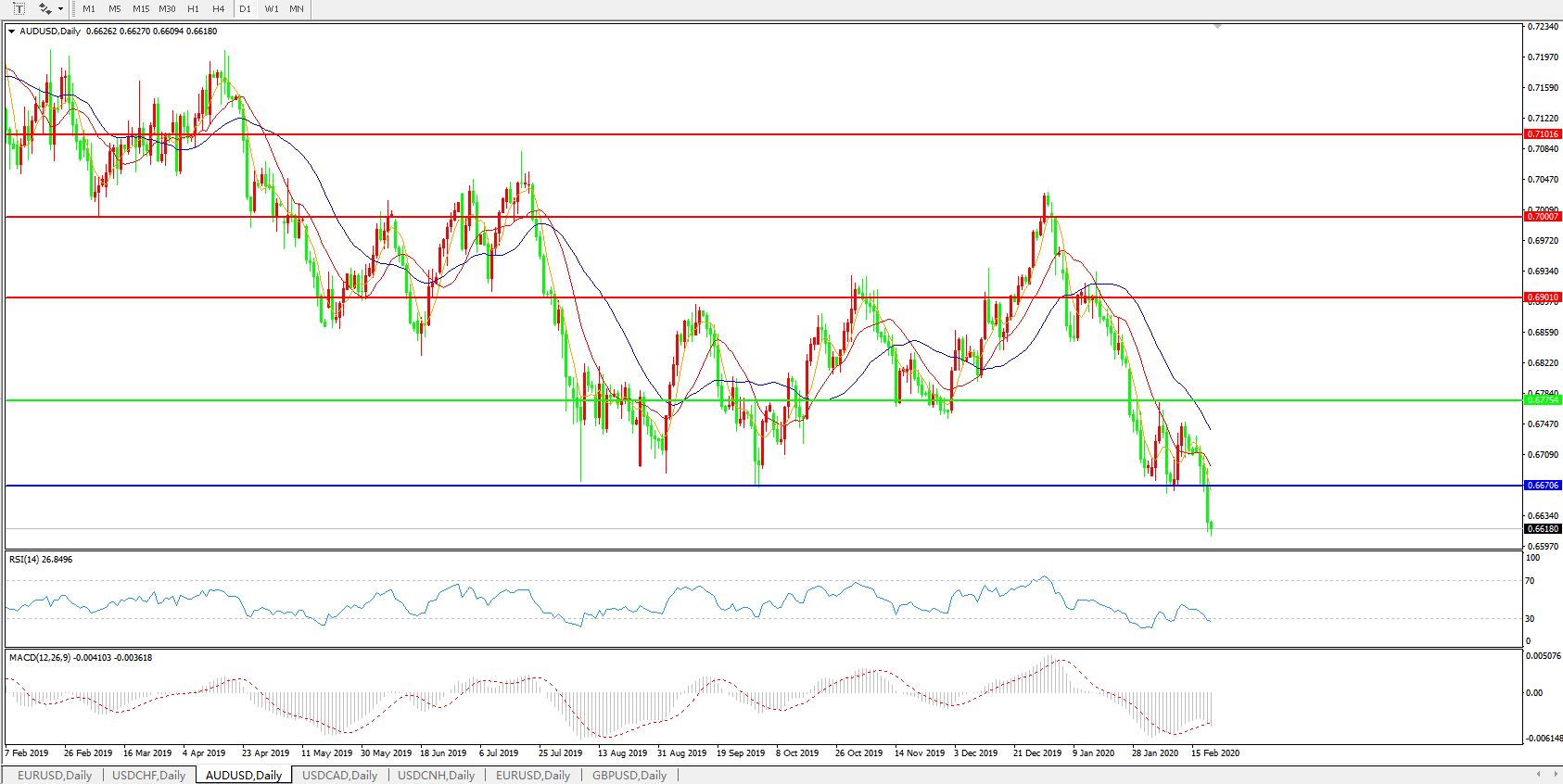Choose the H1 timeframe button

pos(193,8)
